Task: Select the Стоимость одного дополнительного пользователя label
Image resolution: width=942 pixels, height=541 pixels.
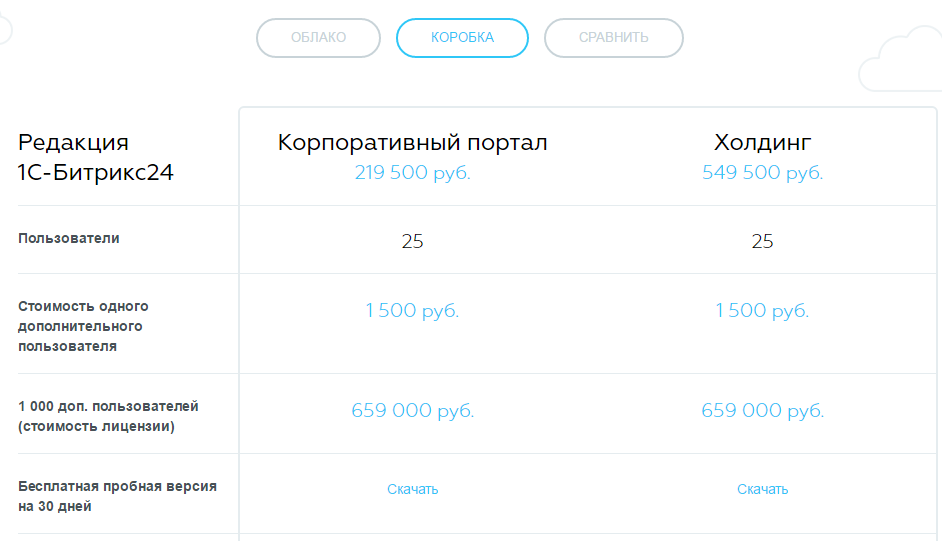Action: (x=84, y=326)
